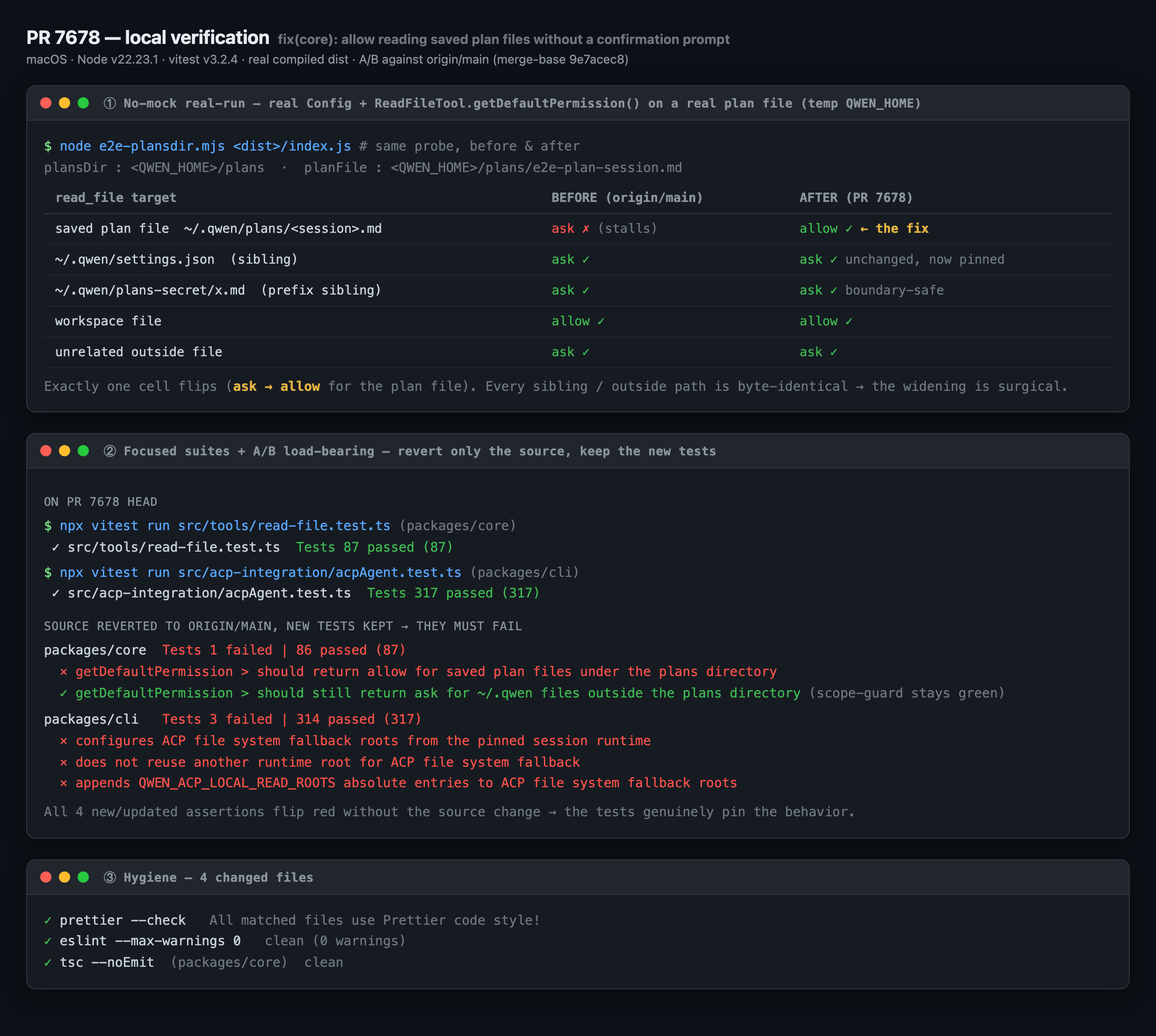Click the 'ON PR 7678 HEAD' section label
The height and width of the screenshot is (1036, 1156).
click(x=100, y=502)
